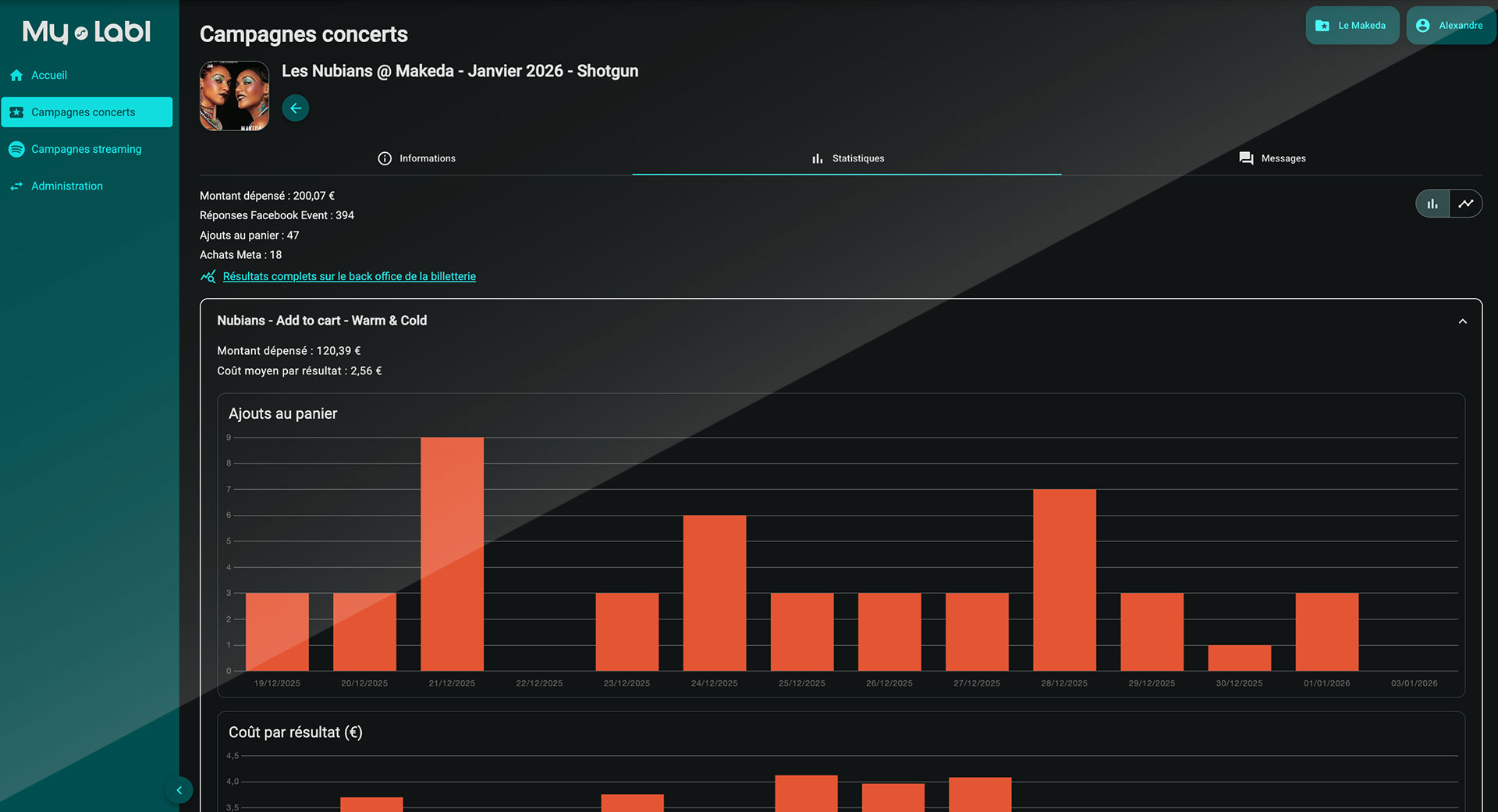Click the Le Makeda folder icon
Image resolution: width=1498 pixels, height=812 pixels.
click(x=1322, y=26)
